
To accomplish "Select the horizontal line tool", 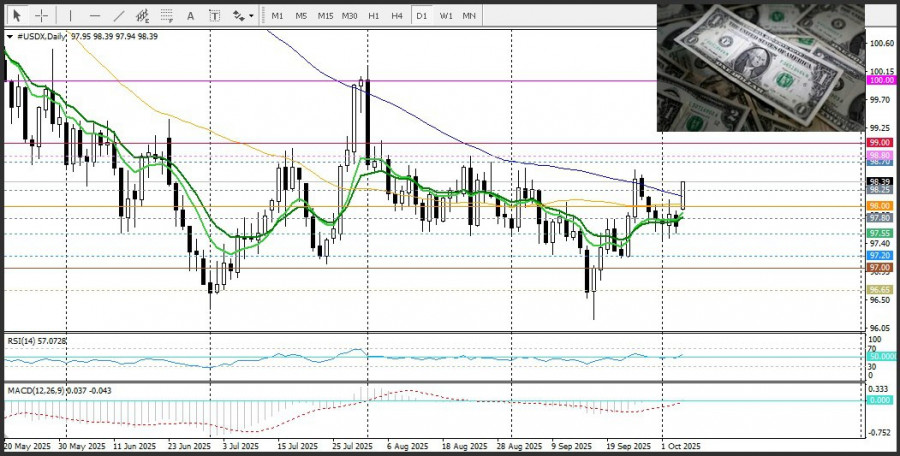I will click(x=94, y=16).
